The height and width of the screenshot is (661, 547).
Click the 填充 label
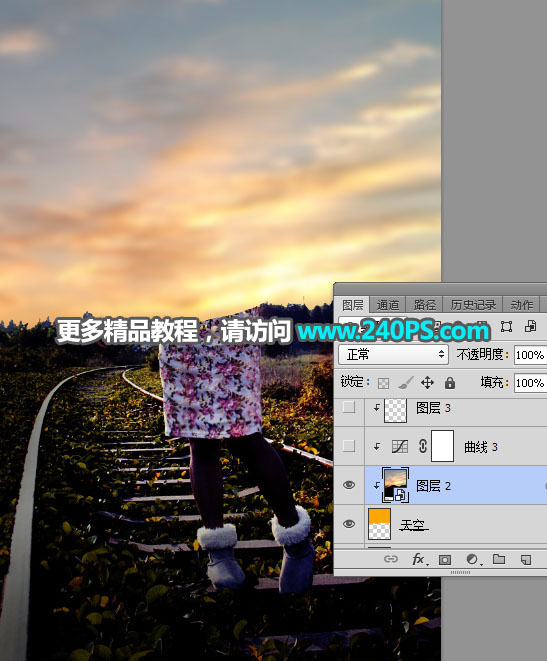point(494,382)
